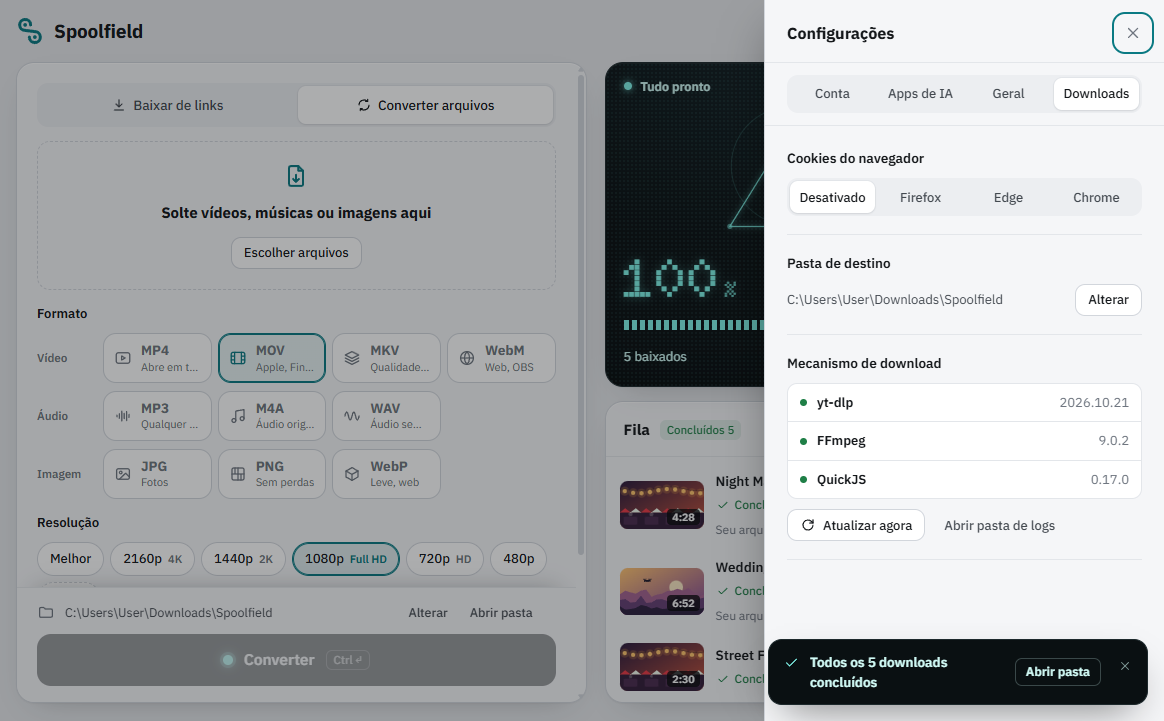Viewport: 1164px width, 721px height.
Task: Open the Street F video thumbnail 2:30
Action: click(x=661, y=667)
